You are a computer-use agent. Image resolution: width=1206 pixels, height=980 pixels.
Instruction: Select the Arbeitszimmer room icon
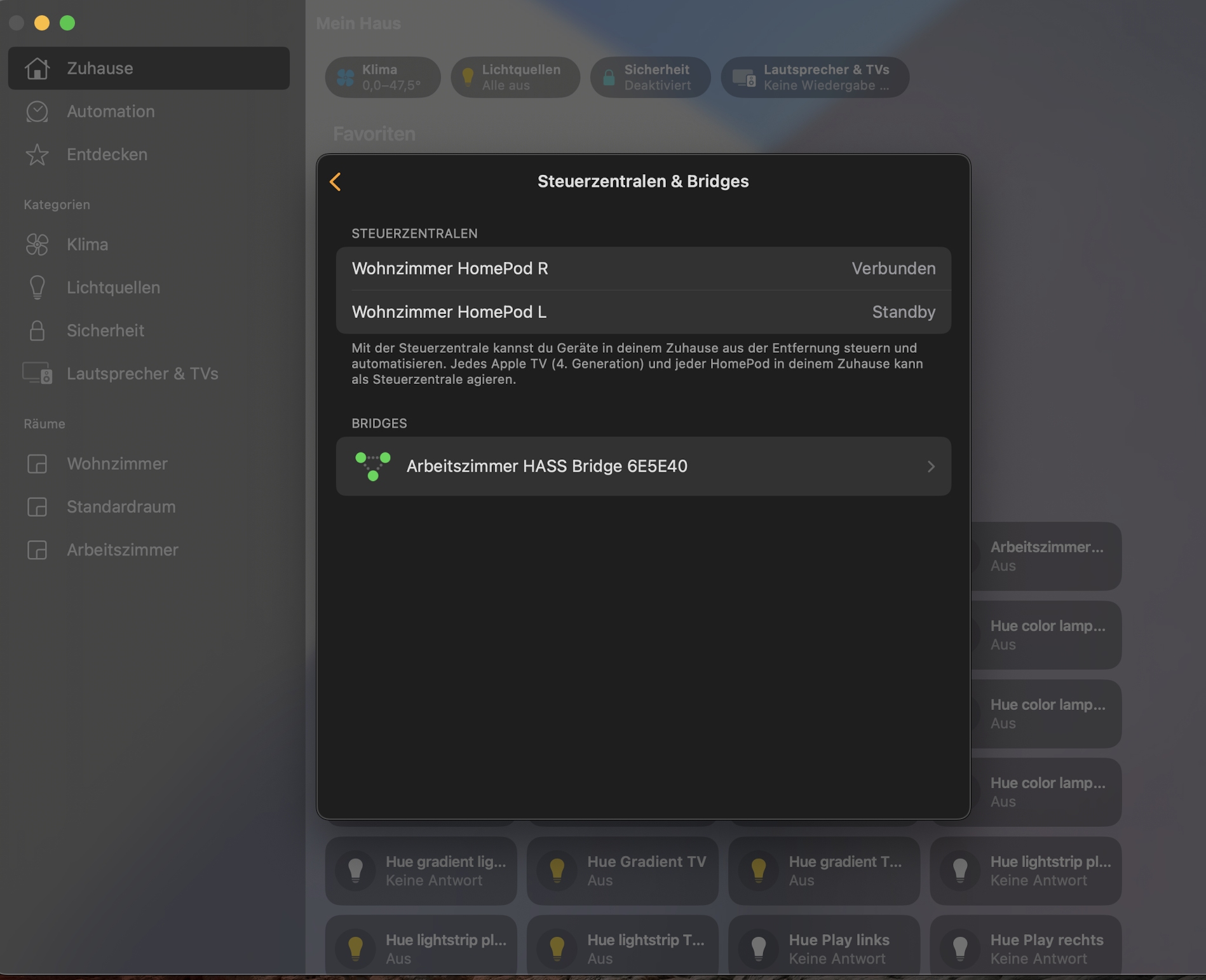(x=37, y=550)
